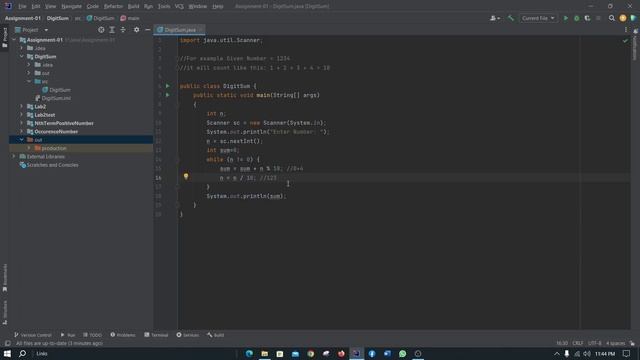Hide the Project tool window
Image resolution: width=640 pixels, height=360 pixels.
point(148,30)
